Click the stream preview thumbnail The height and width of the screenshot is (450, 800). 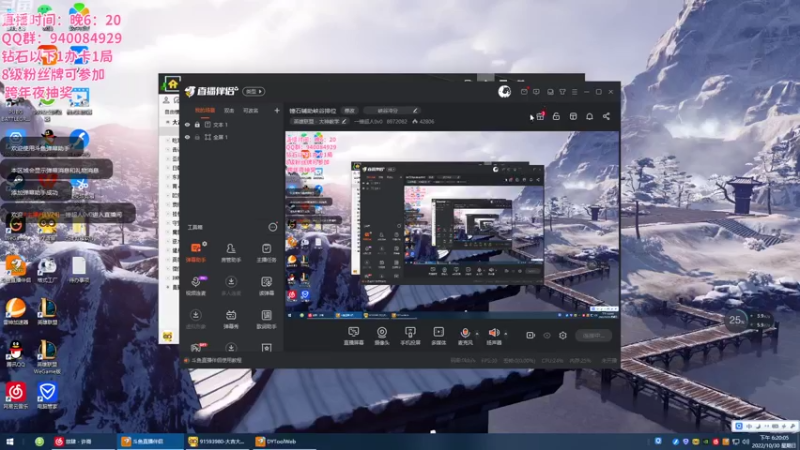(452, 226)
